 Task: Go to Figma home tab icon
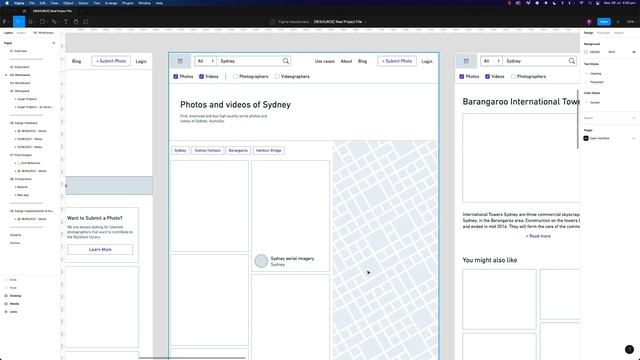24,11
